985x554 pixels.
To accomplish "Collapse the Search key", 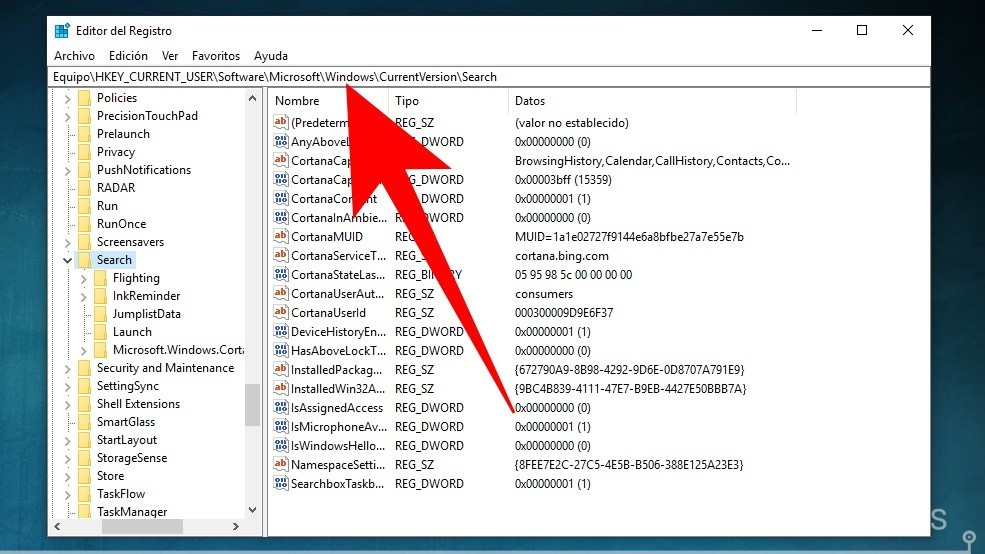I will coord(67,260).
